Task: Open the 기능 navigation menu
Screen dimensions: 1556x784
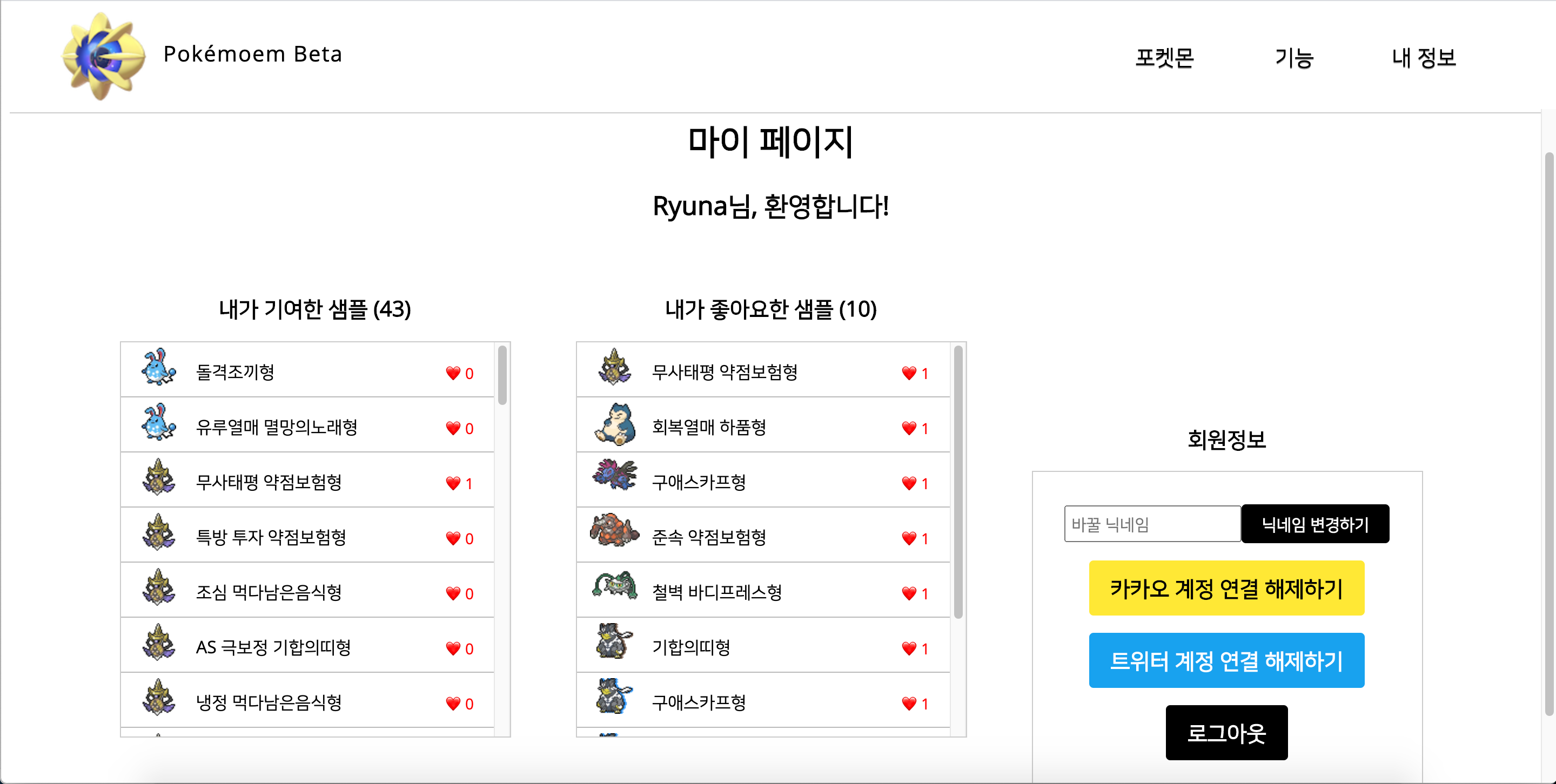Action: 1294,57
